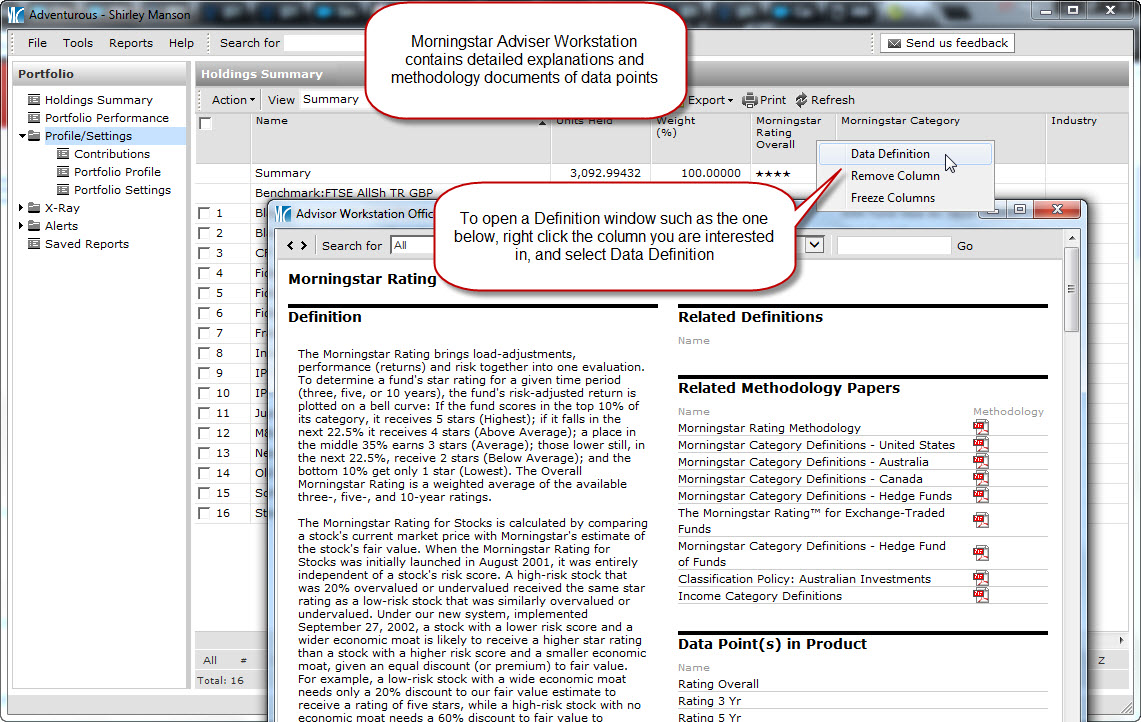Viewport: 1141px width, 722px height.
Task: Expand the X-Ray tree node
Action: click(22, 208)
